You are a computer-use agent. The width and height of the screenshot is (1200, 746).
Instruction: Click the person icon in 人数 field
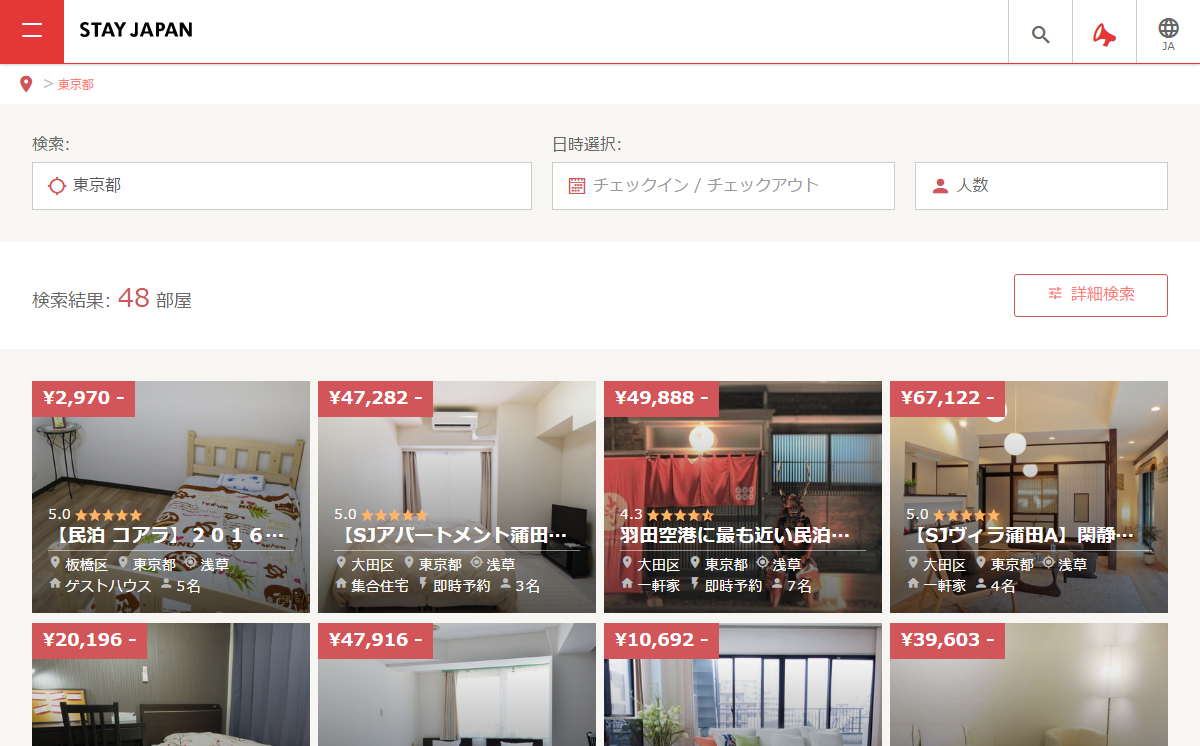(940, 186)
